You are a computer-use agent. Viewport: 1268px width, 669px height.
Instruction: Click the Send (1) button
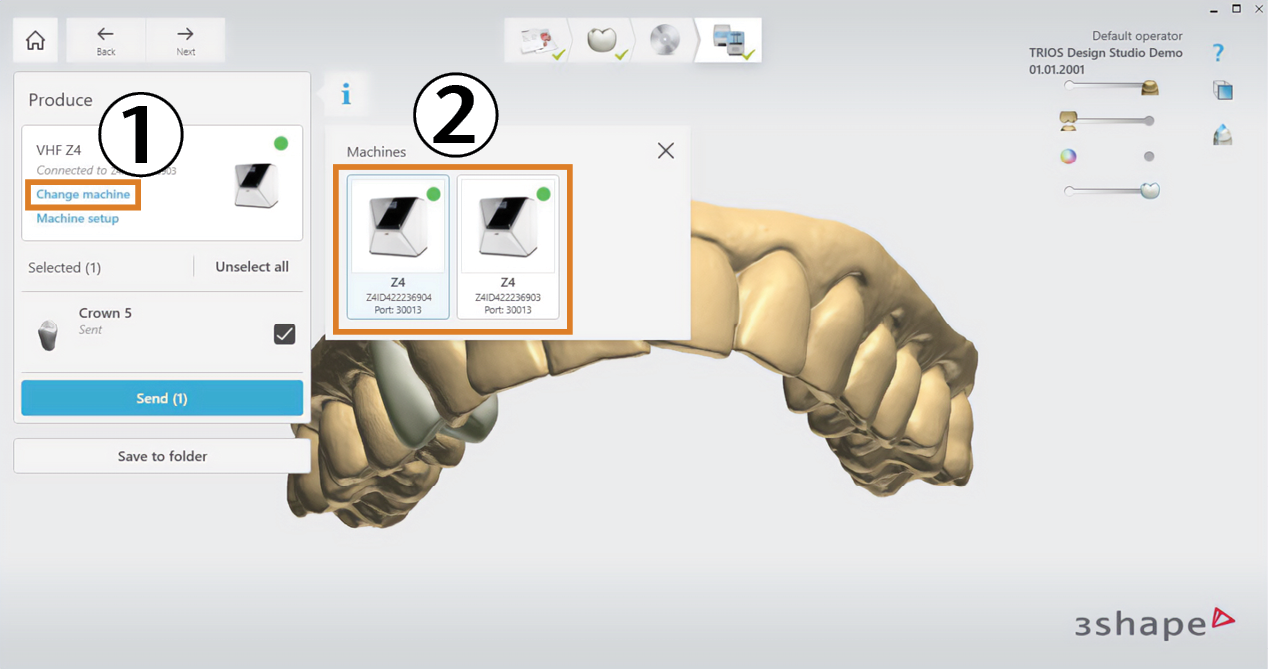point(162,398)
